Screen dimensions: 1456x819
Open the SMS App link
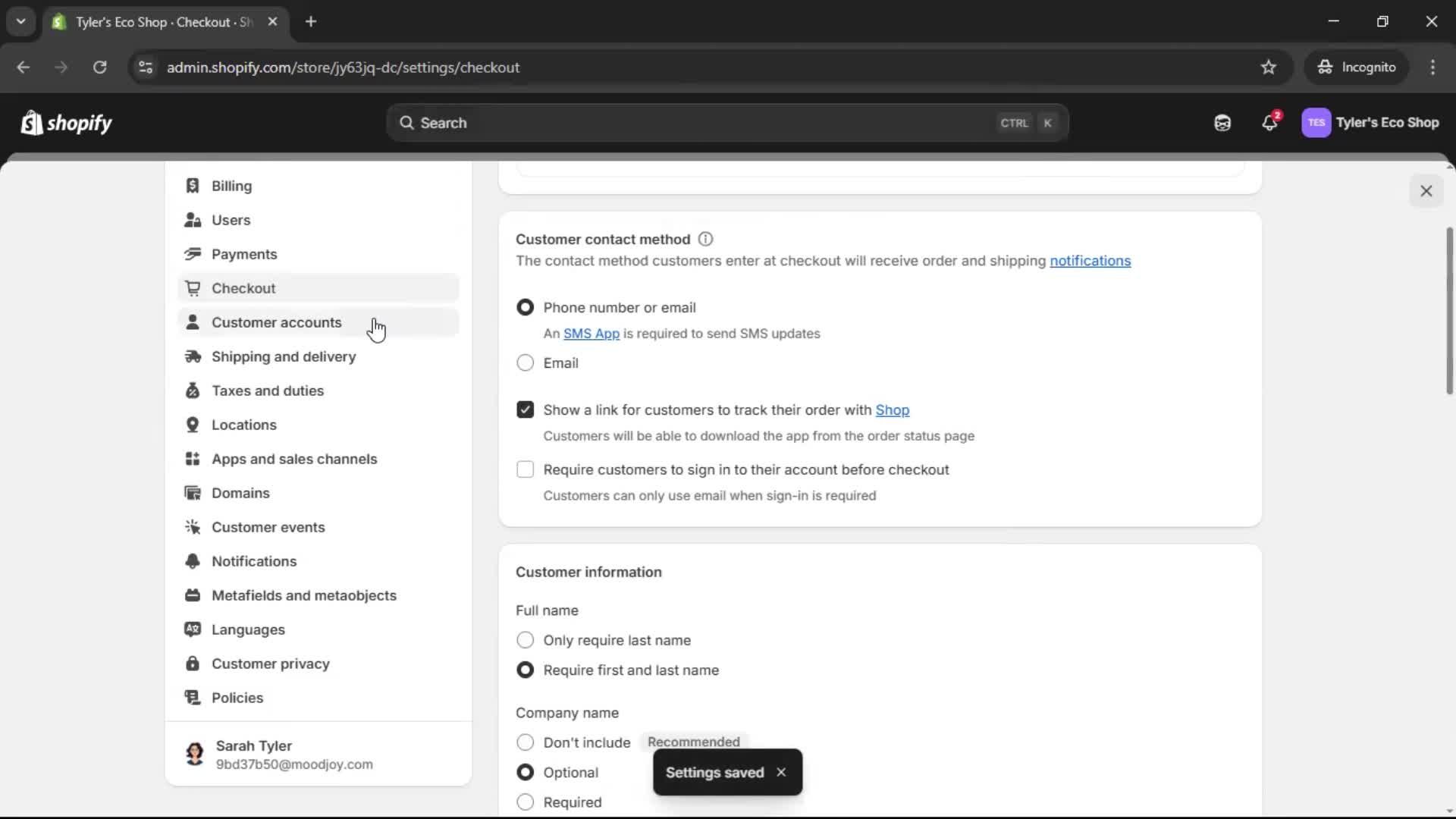click(591, 334)
